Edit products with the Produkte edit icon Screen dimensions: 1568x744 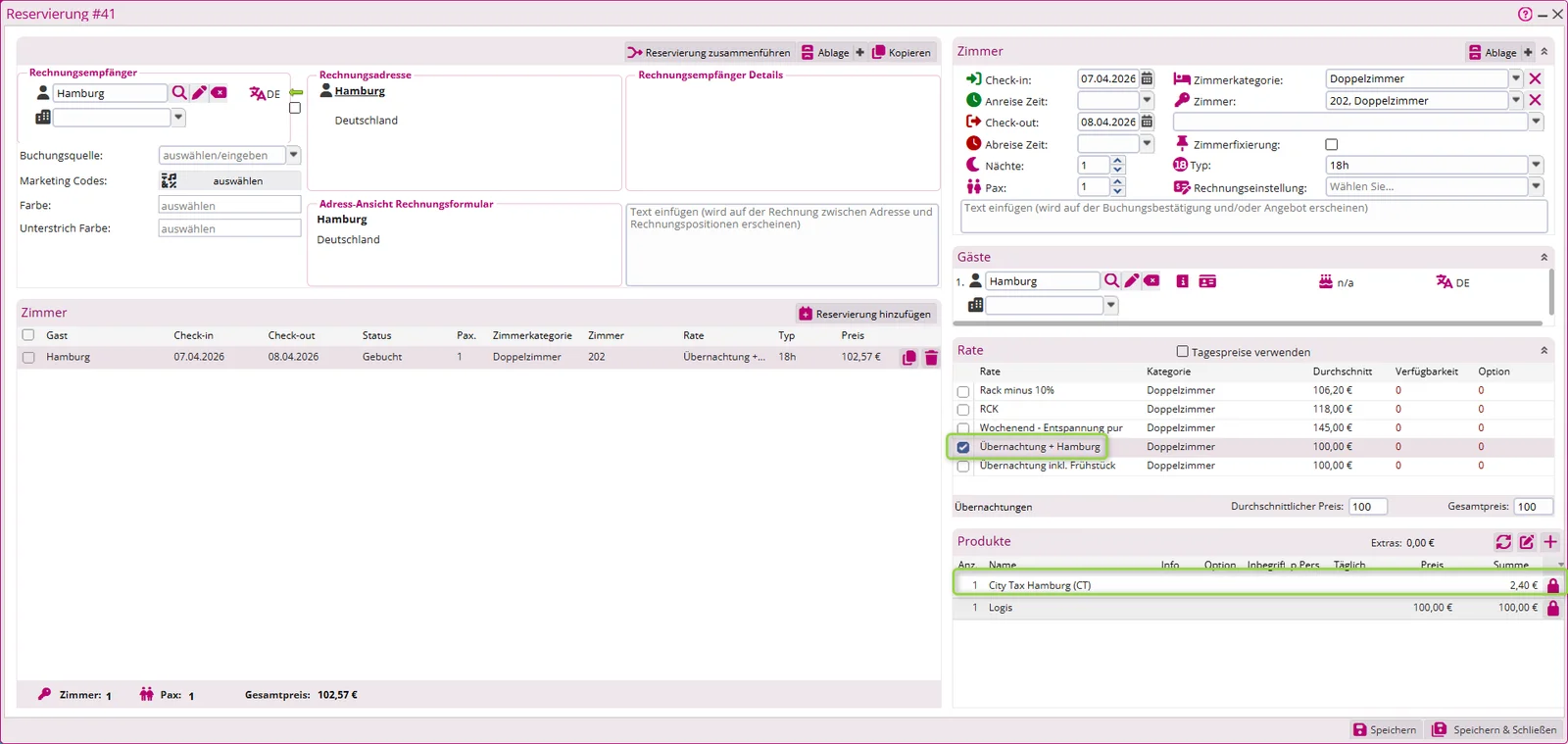tap(1527, 542)
